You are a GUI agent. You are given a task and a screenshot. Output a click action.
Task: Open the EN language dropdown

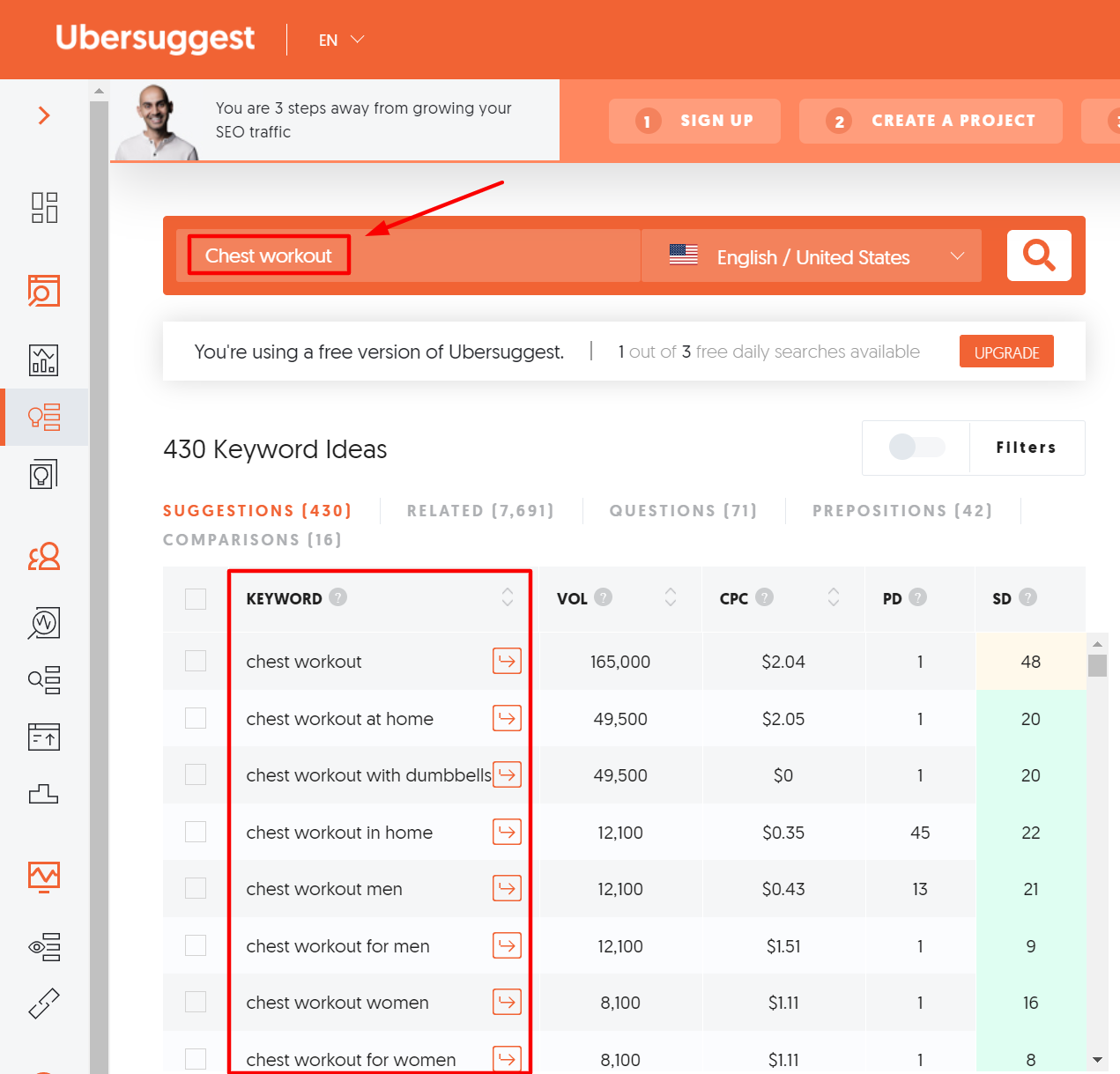[x=341, y=40]
